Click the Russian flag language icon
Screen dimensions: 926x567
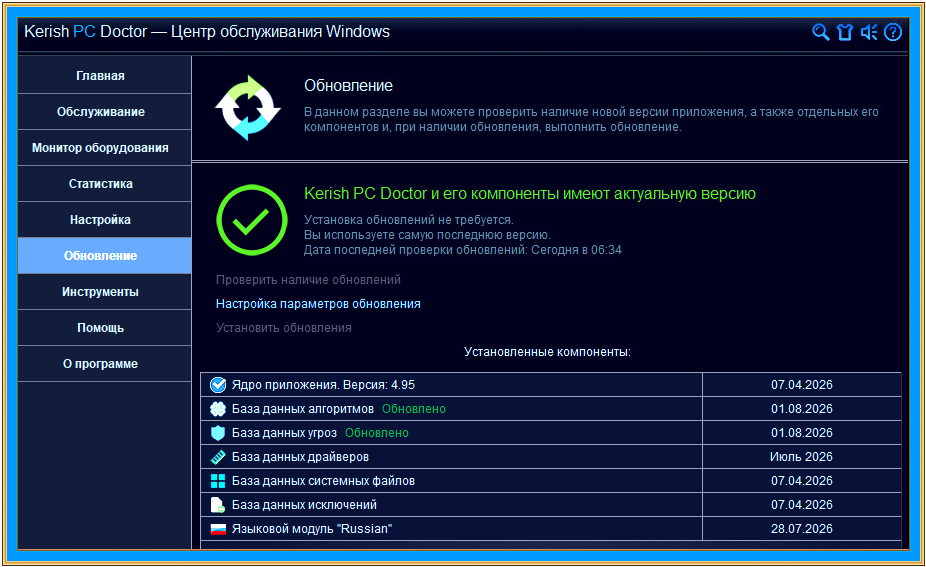tap(218, 529)
